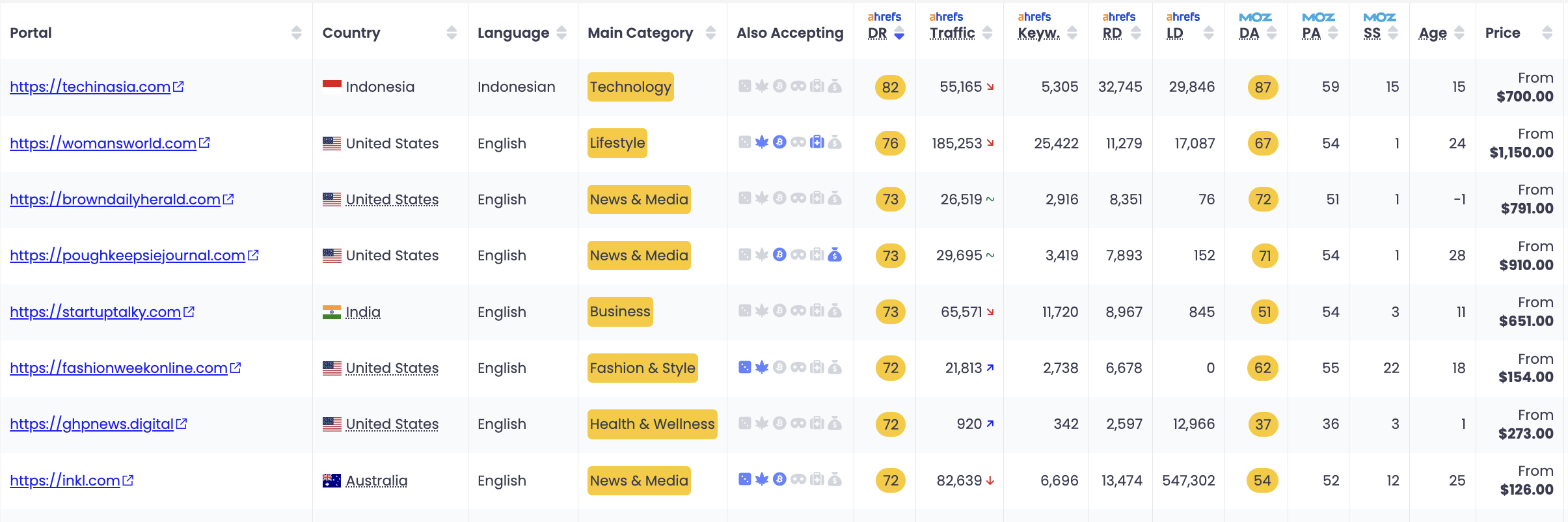Sort by the Price column arrows
This screenshot has width=1568, height=522.
tap(1547, 33)
